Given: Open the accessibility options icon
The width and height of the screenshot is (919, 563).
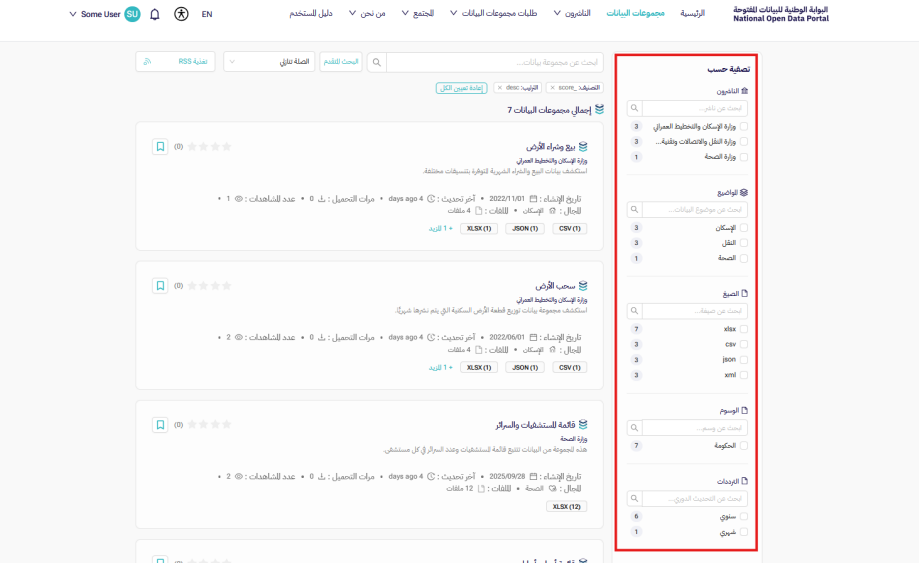Looking at the screenshot, I should point(181,14).
